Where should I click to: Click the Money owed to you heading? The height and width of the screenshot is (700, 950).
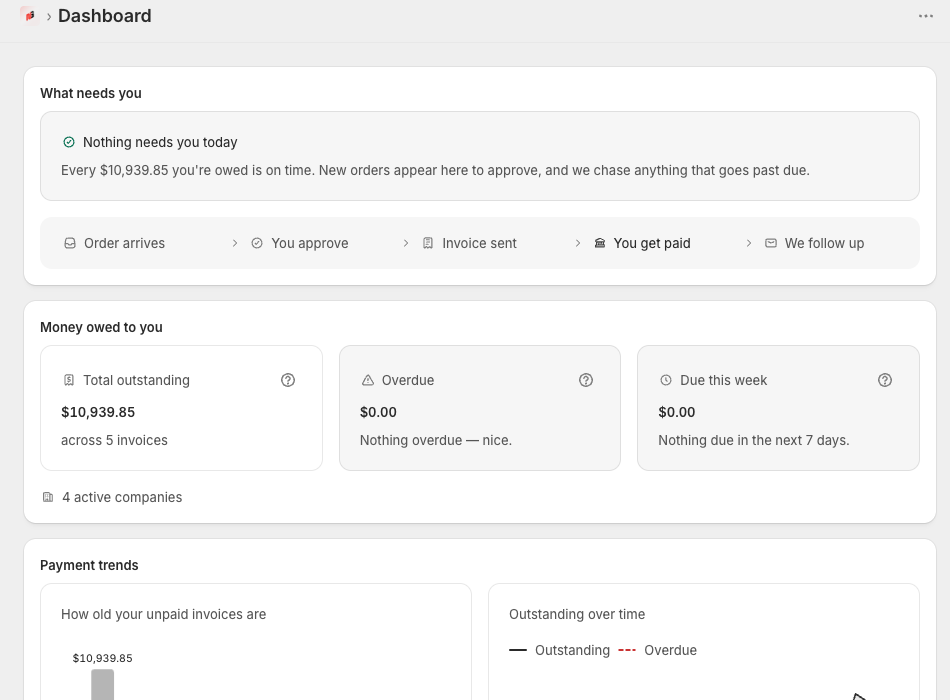click(x=101, y=327)
